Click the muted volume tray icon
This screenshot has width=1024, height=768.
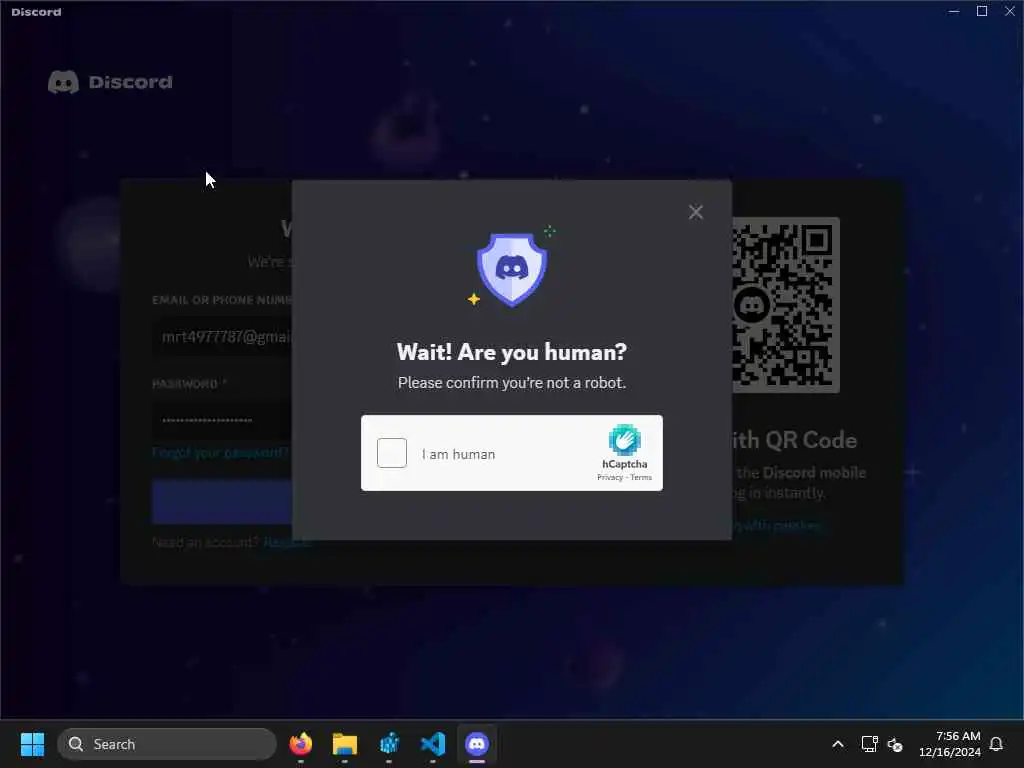895,744
